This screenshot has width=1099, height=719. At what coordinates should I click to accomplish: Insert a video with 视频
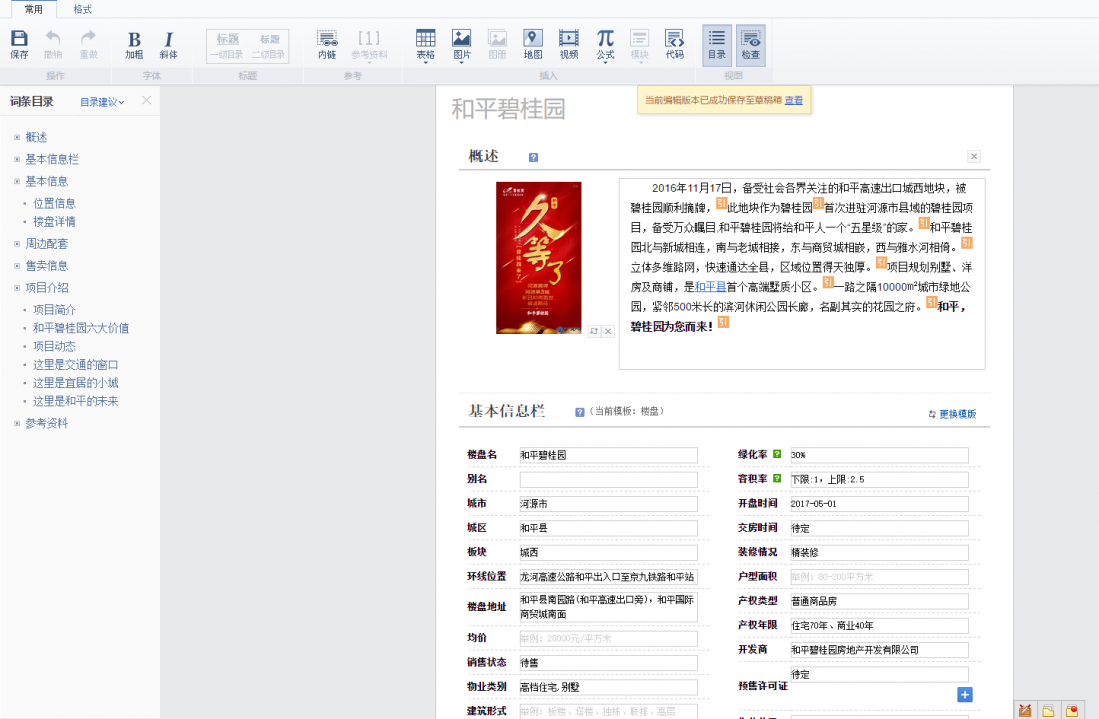[x=568, y=44]
